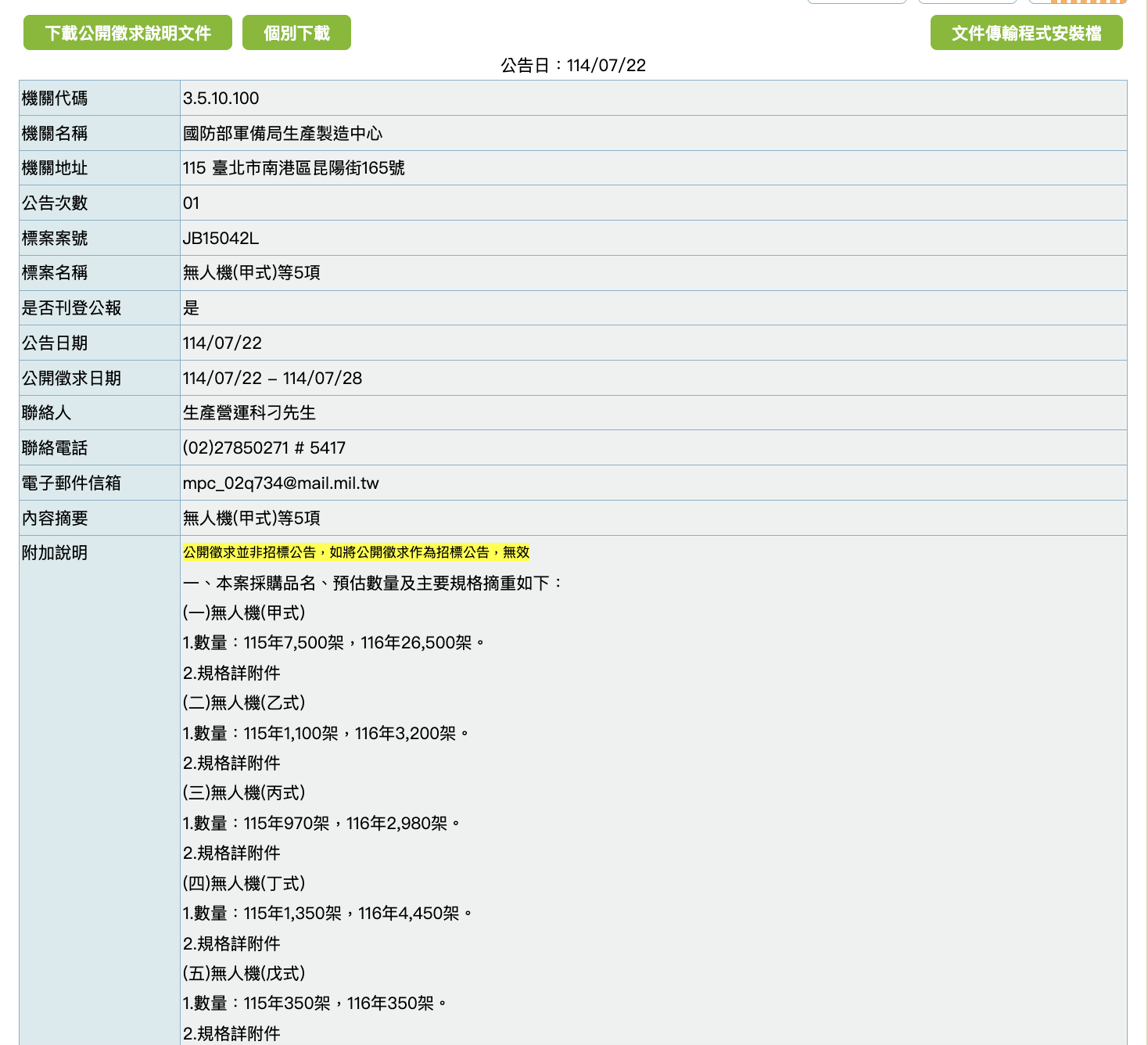Click 2.規格詳附件 under 無人機(丁式)
Image resolution: width=1148 pixels, height=1045 pixels.
231,944
